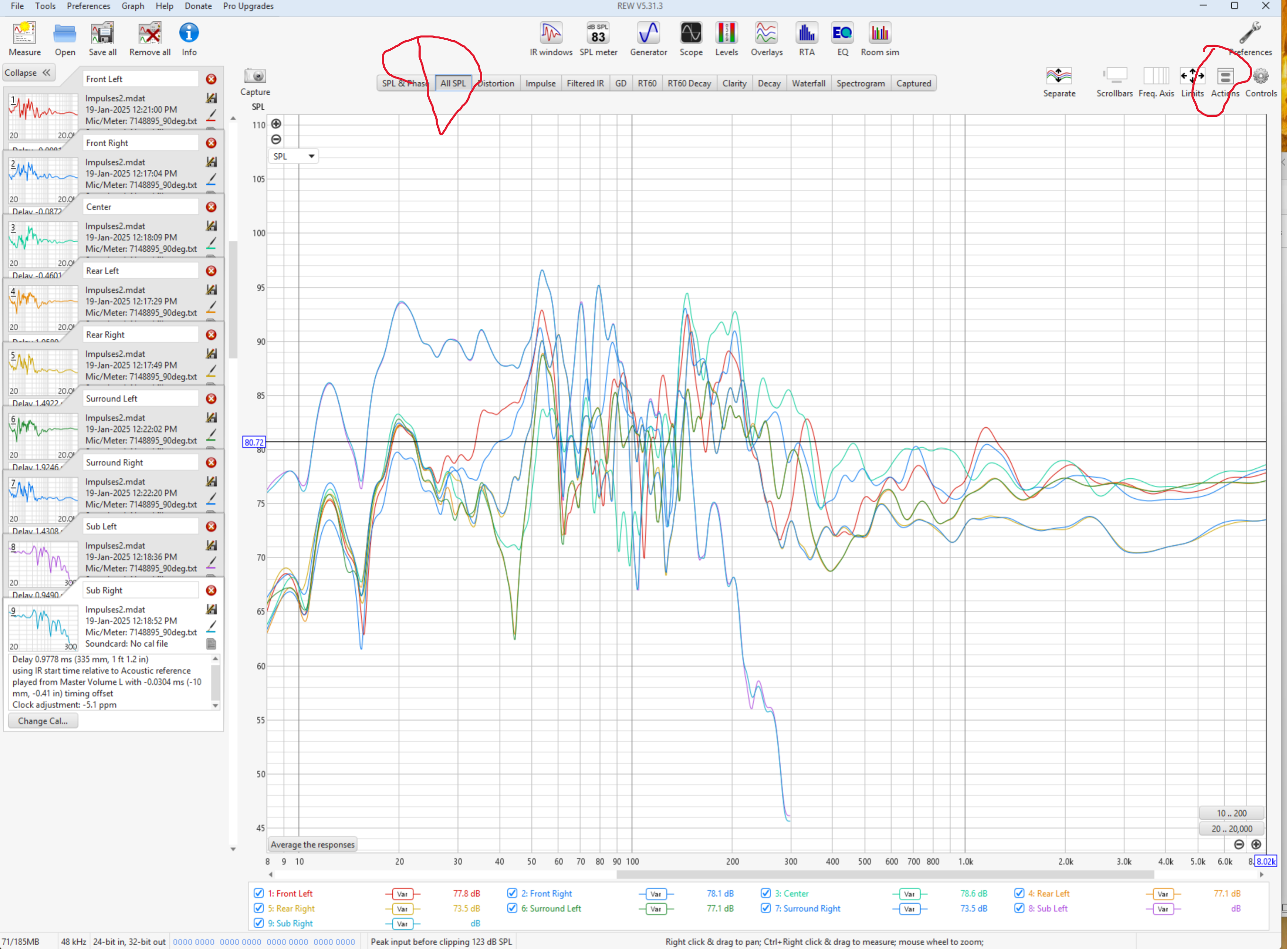Image resolution: width=1288 pixels, height=949 pixels.
Task: Open Room sim tool
Action: pos(880,33)
